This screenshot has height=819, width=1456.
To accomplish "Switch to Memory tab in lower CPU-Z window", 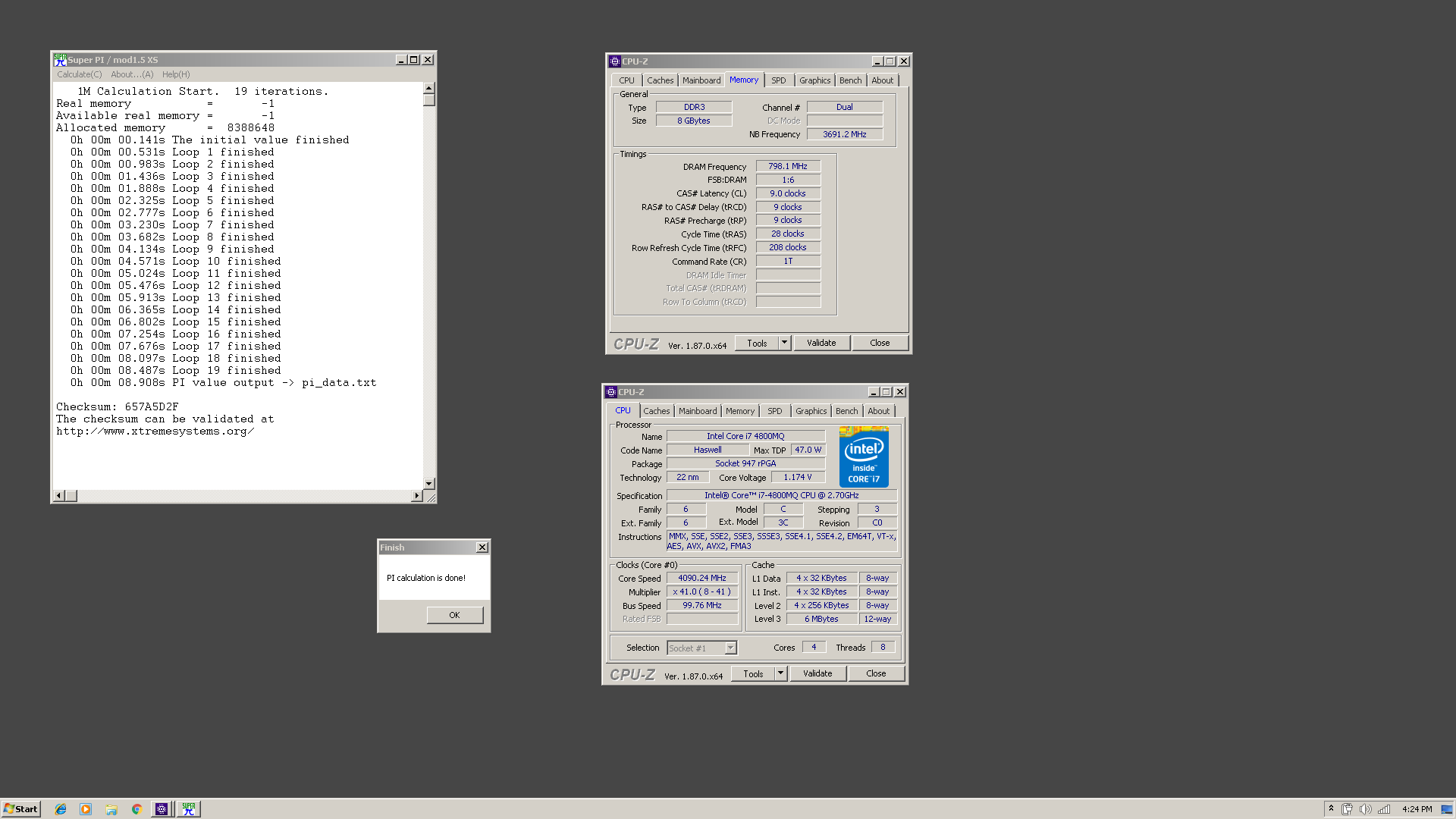I will pos(740,411).
